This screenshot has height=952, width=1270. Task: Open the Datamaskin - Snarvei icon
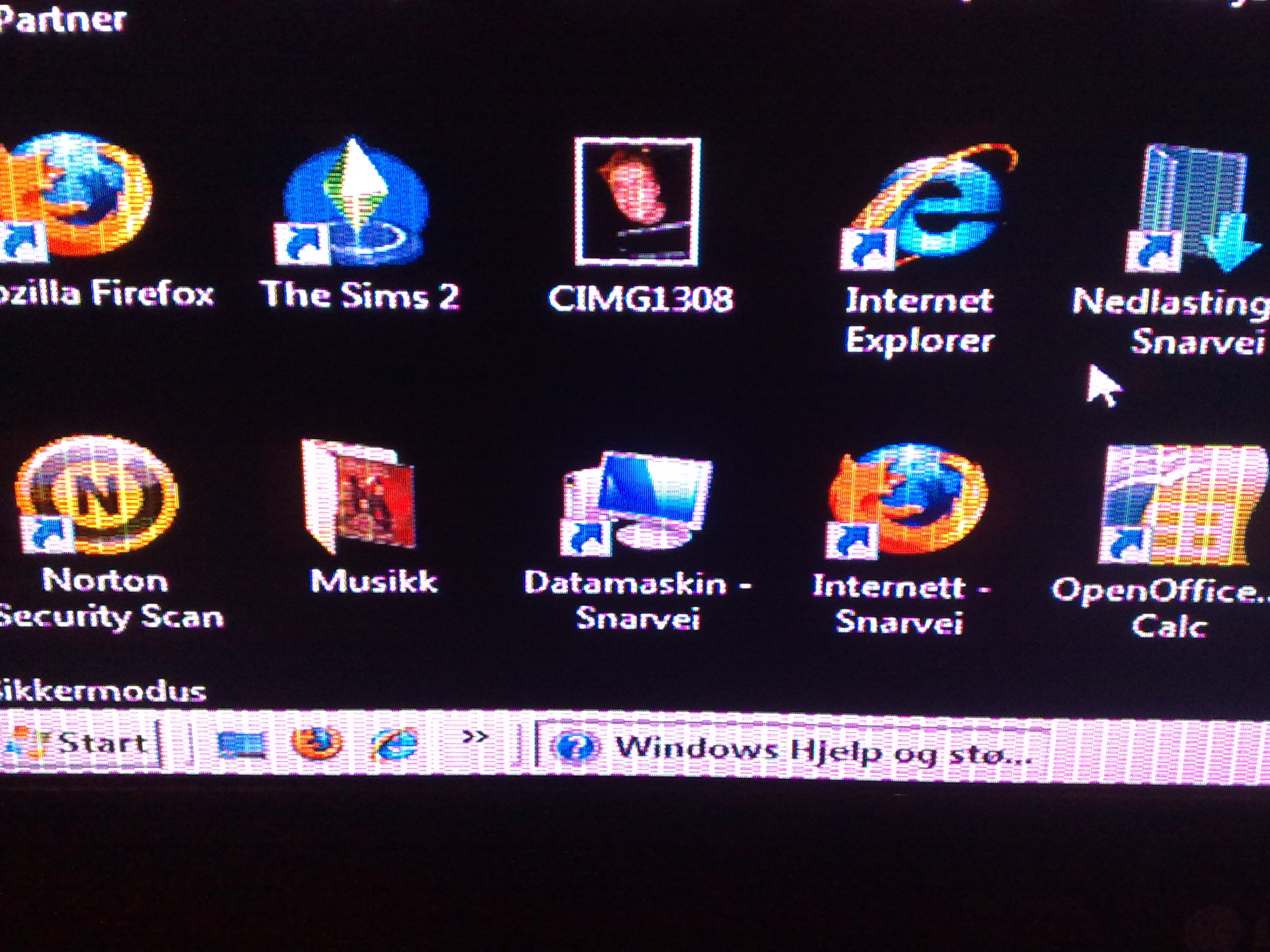[x=636, y=505]
